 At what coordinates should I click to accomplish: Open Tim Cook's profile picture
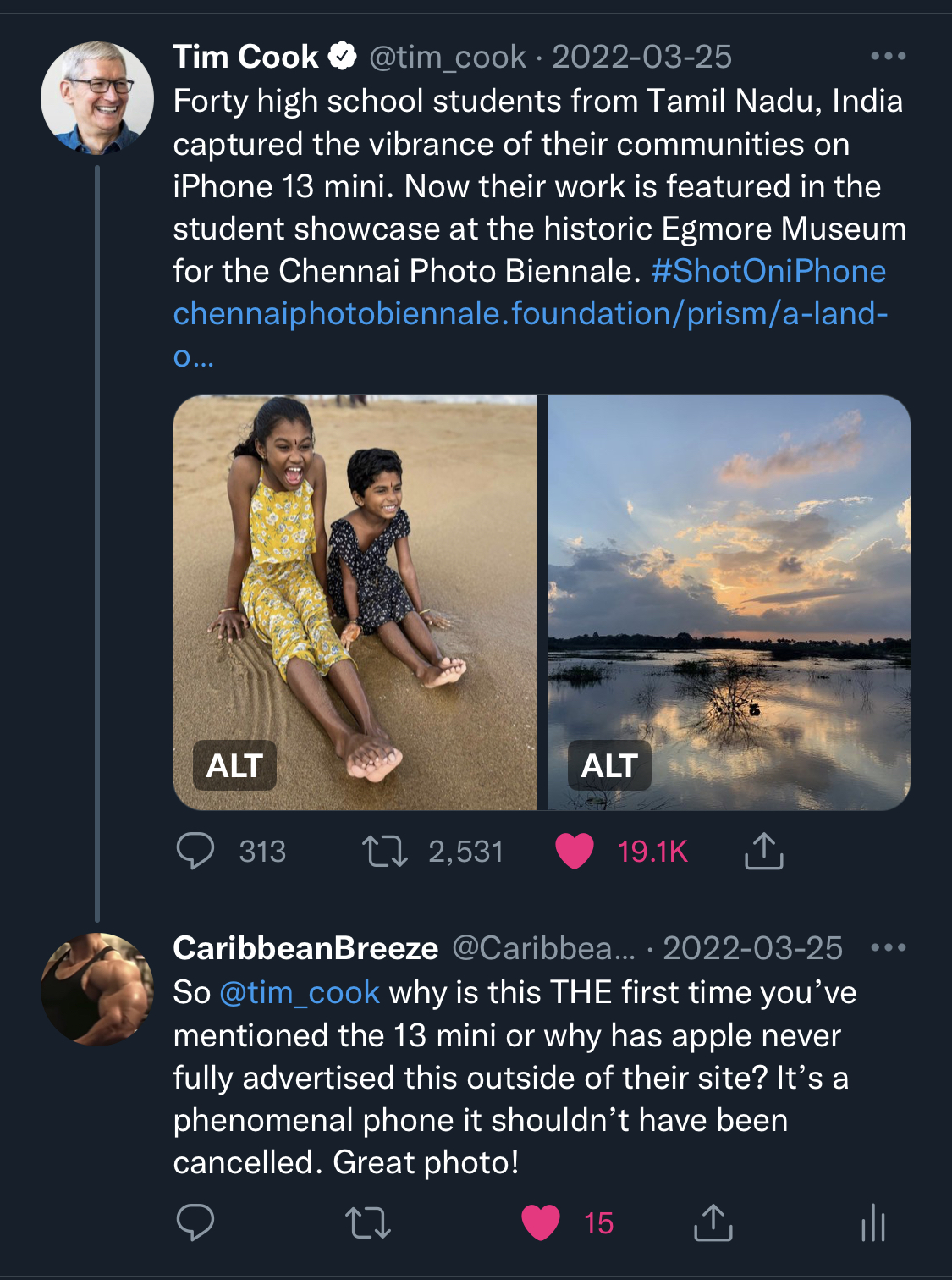(x=97, y=97)
